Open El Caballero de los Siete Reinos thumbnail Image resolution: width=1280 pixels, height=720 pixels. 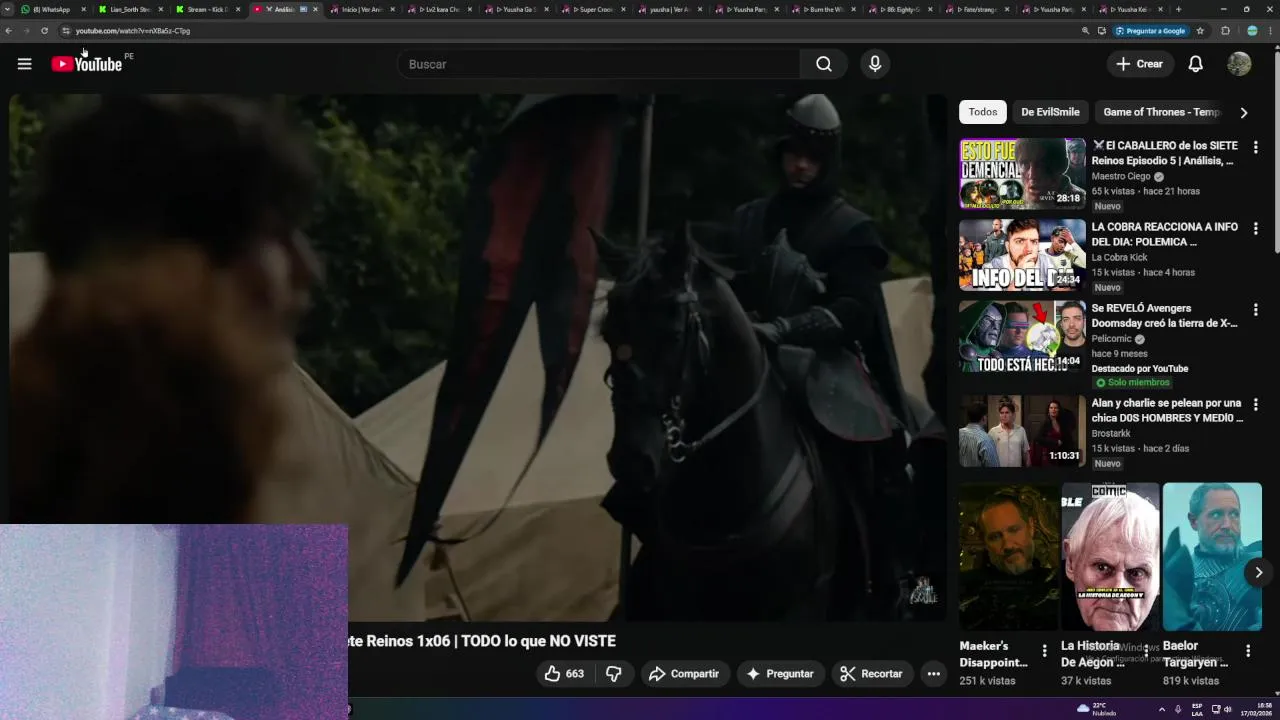click(x=1022, y=173)
